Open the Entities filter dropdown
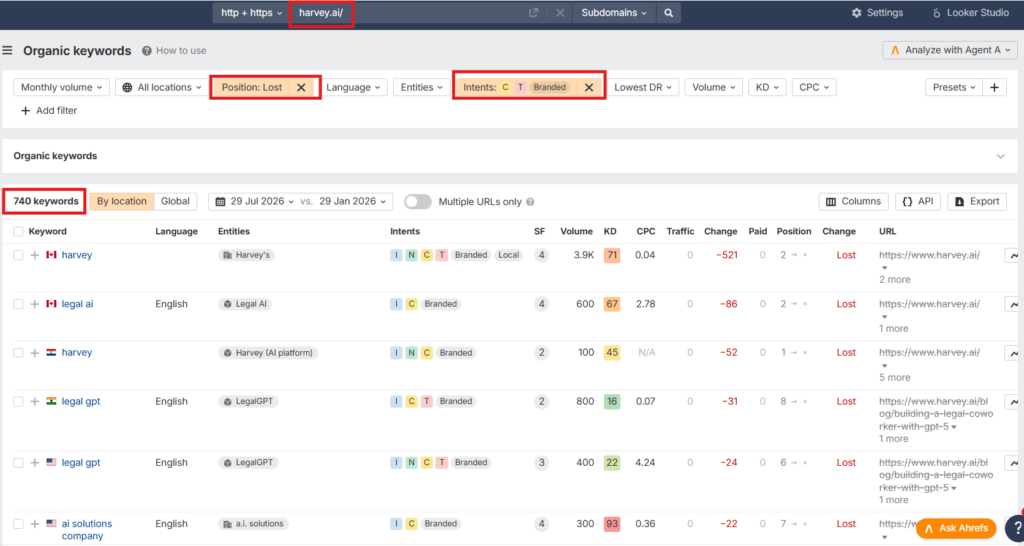This screenshot has width=1024, height=546. click(421, 88)
